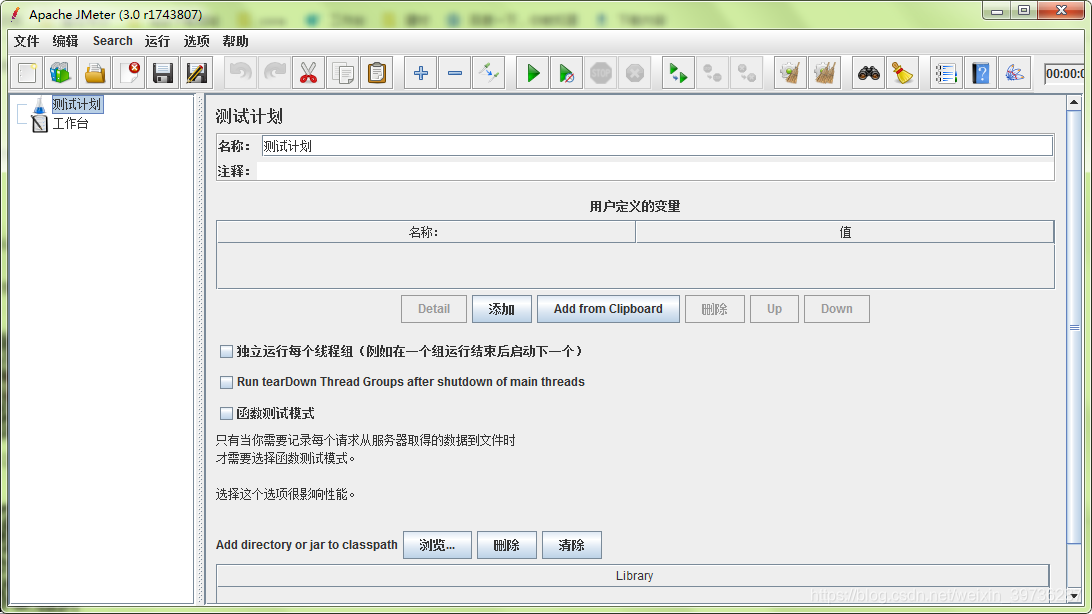
Task: Click the Remote stop all icon
Action: (712, 73)
